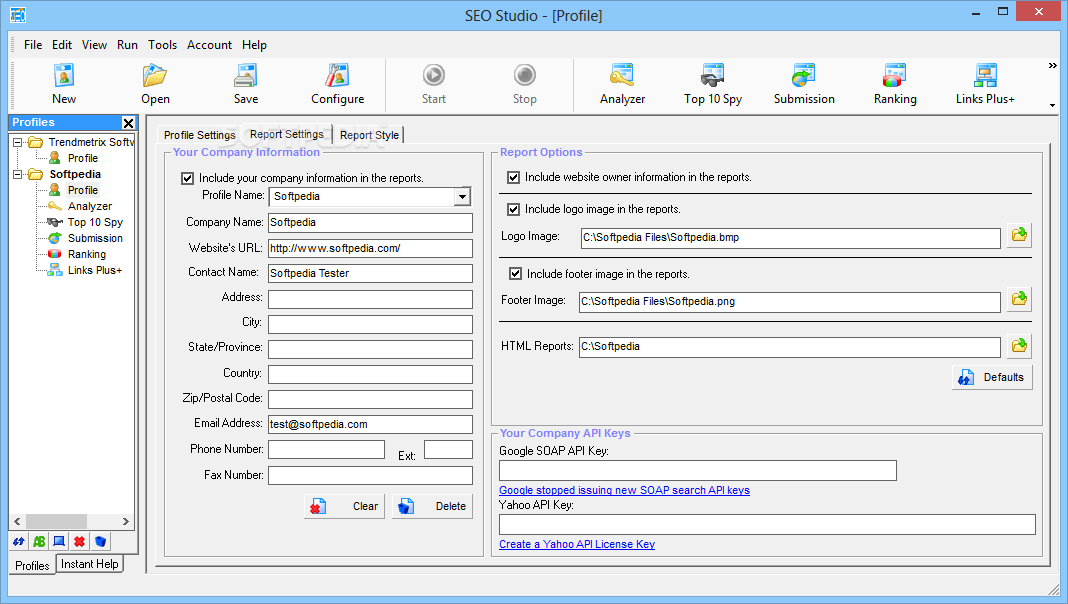Select Top 10 Spy in the profiles tree
Image resolution: width=1068 pixels, height=604 pixels.
(95, 222)
